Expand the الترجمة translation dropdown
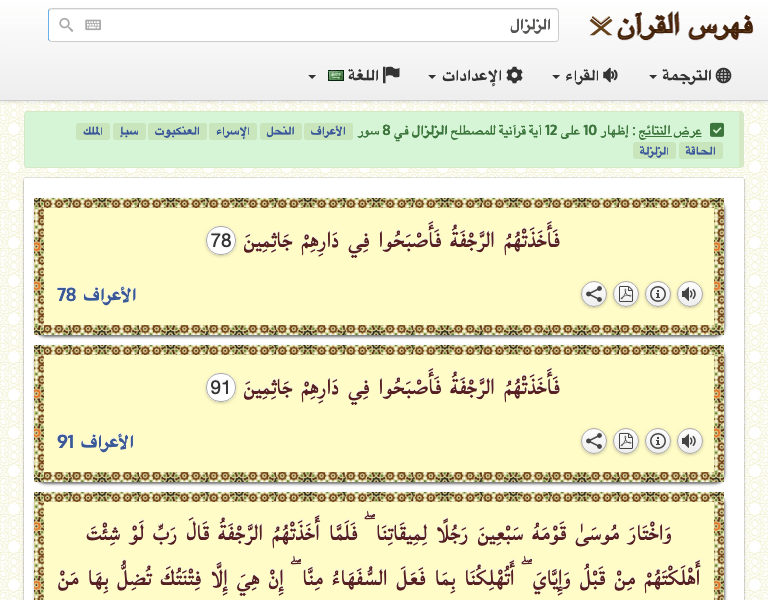This screenshot has height=600, width=768. coord(690,76)
